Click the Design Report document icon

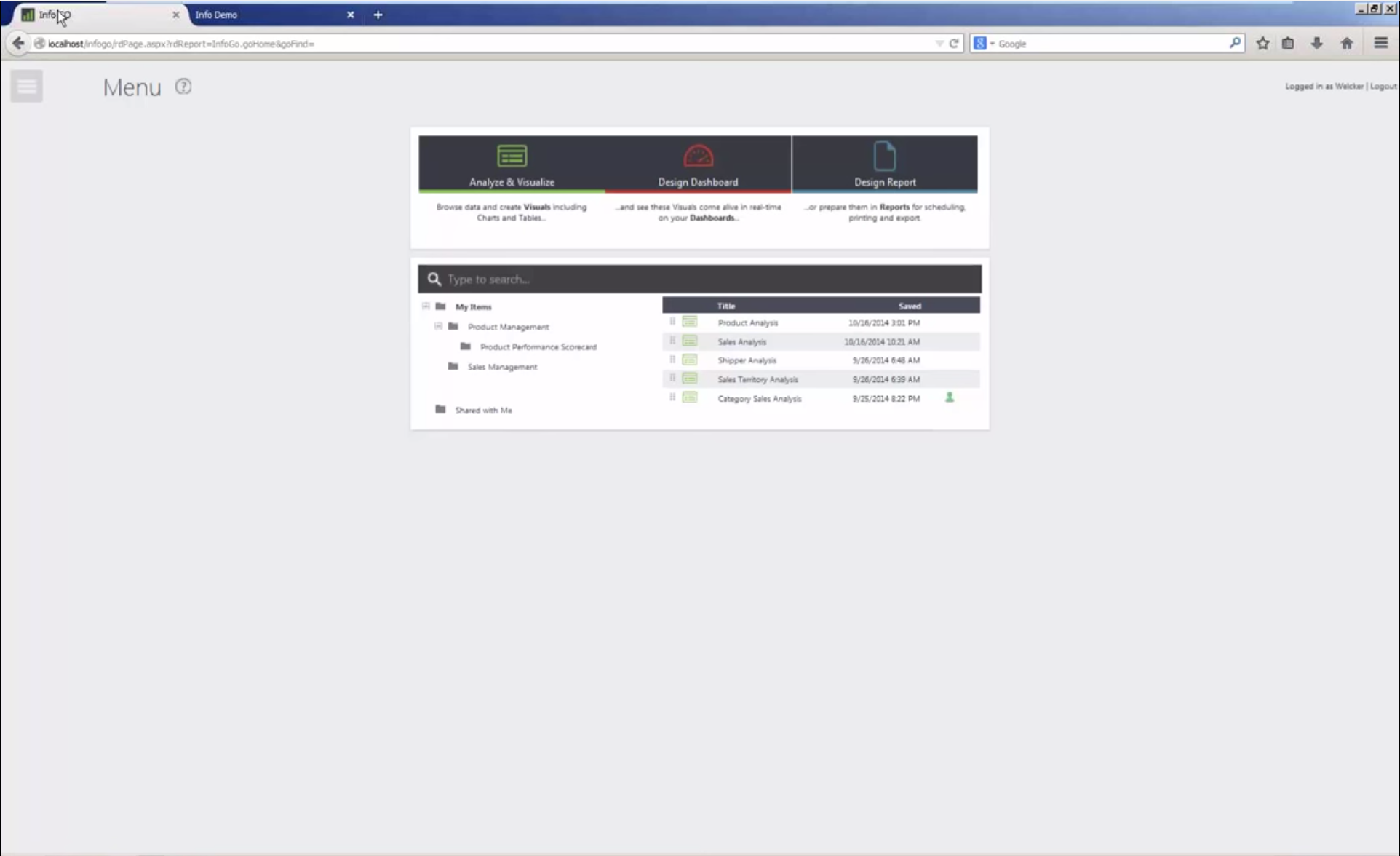[x=884, y=156]
